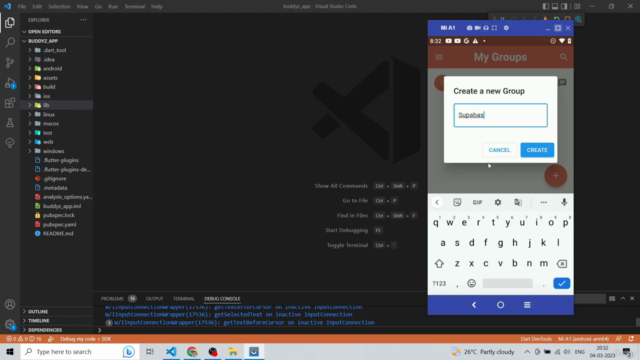Switch to the OUTPUT tab
Screen dimensions: 640x360
tap(154, 299)
